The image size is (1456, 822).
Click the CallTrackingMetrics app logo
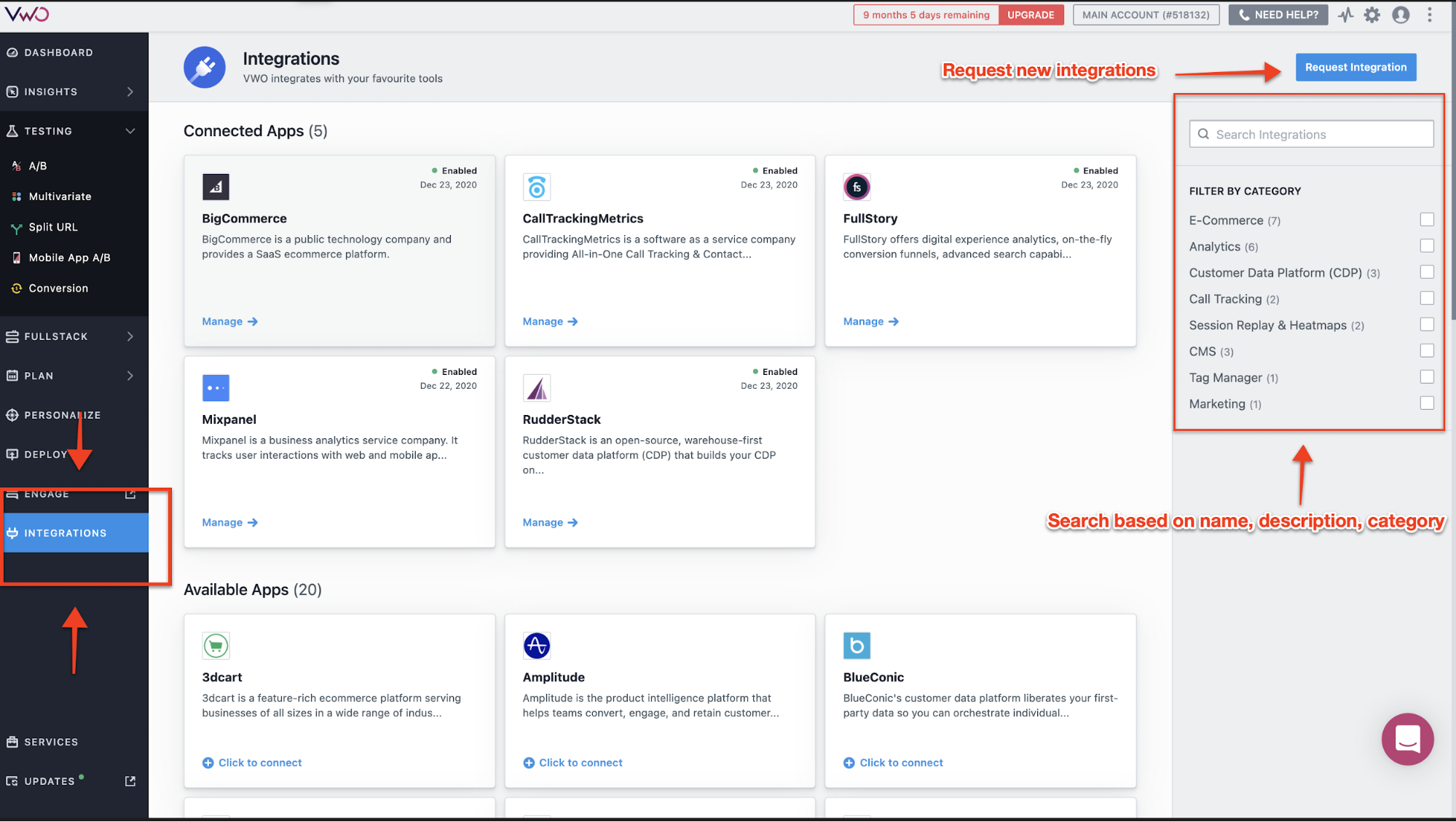pyautogui.click(x=537, y=187)
